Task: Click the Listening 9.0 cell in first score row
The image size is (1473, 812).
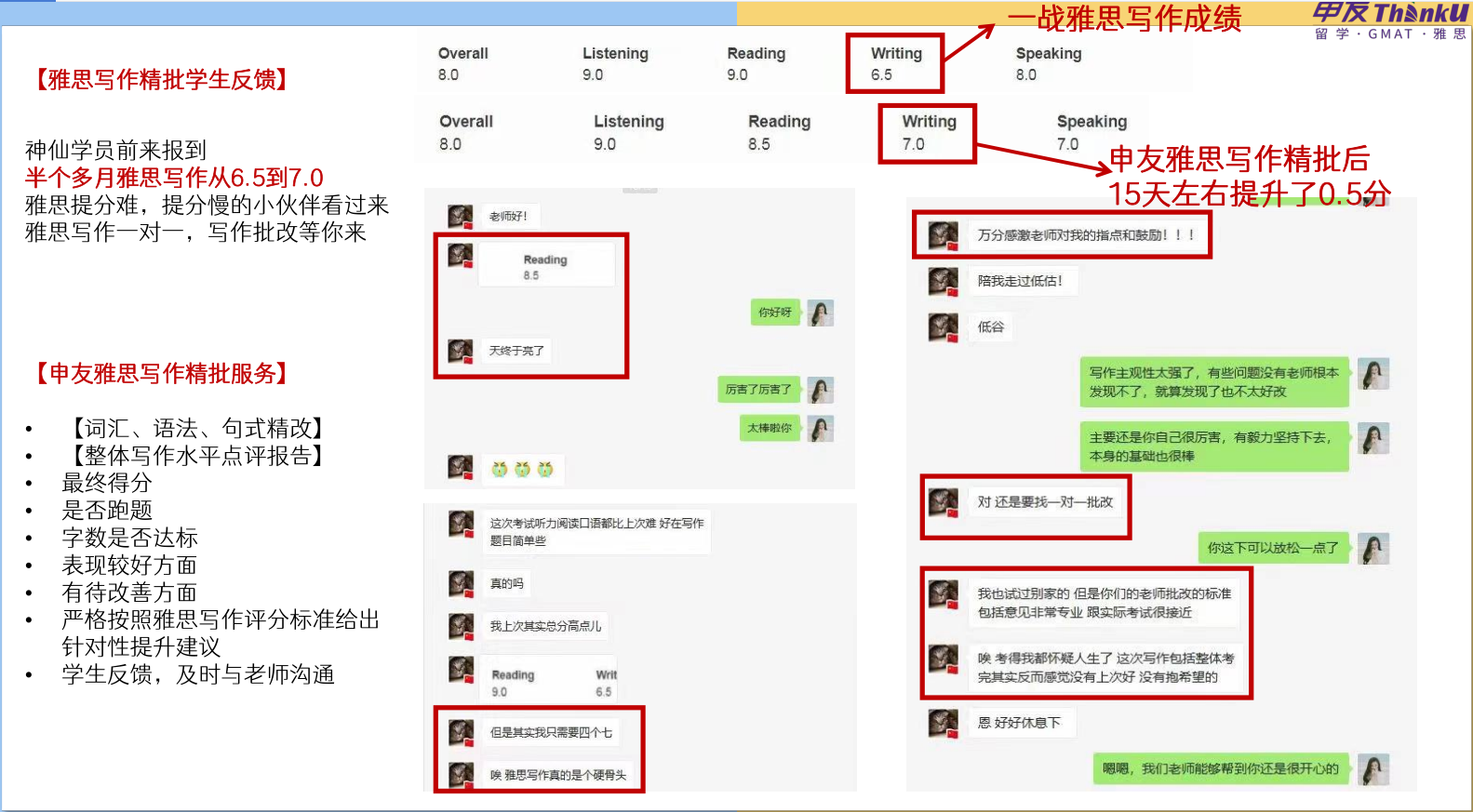Action: coord(615,64)
